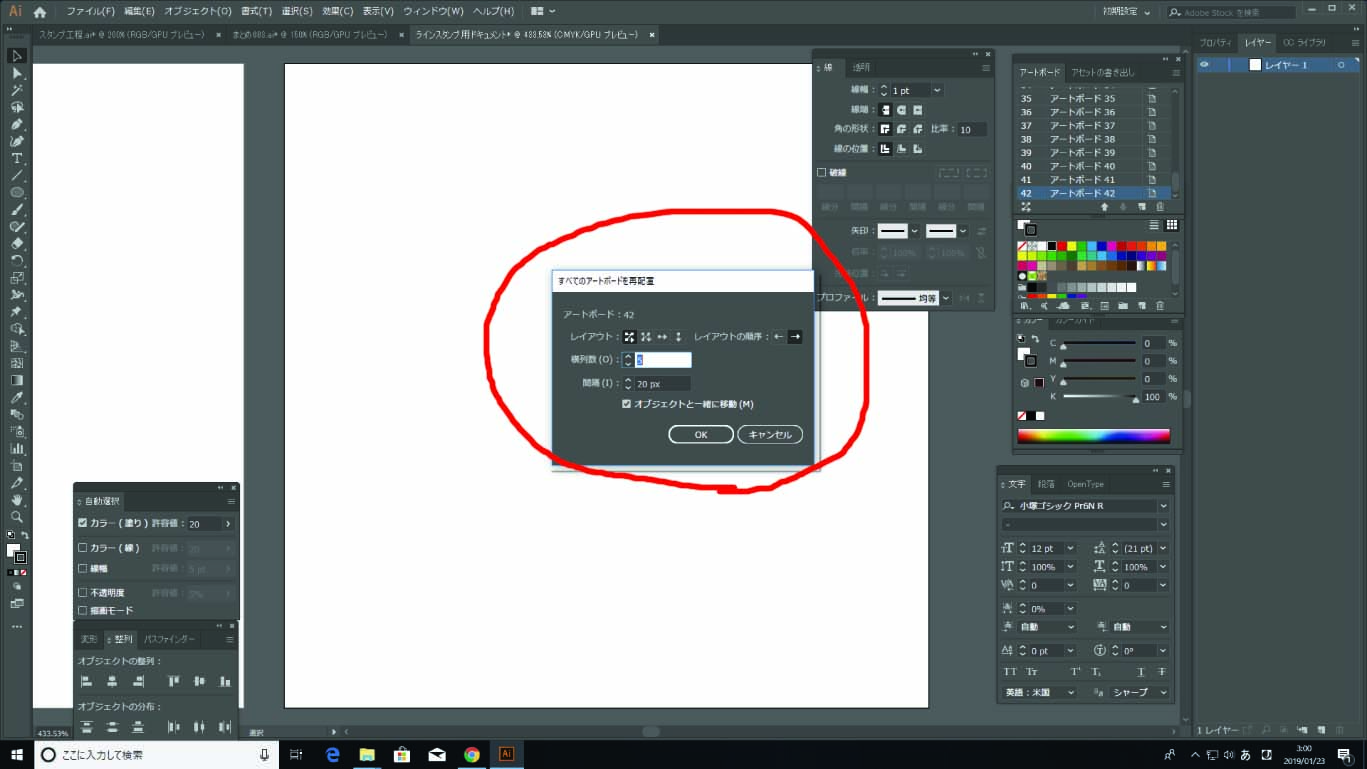Pick the yellow swatch in Swatches panel
Screen dimensions: 1367x769
[1071, 245]
